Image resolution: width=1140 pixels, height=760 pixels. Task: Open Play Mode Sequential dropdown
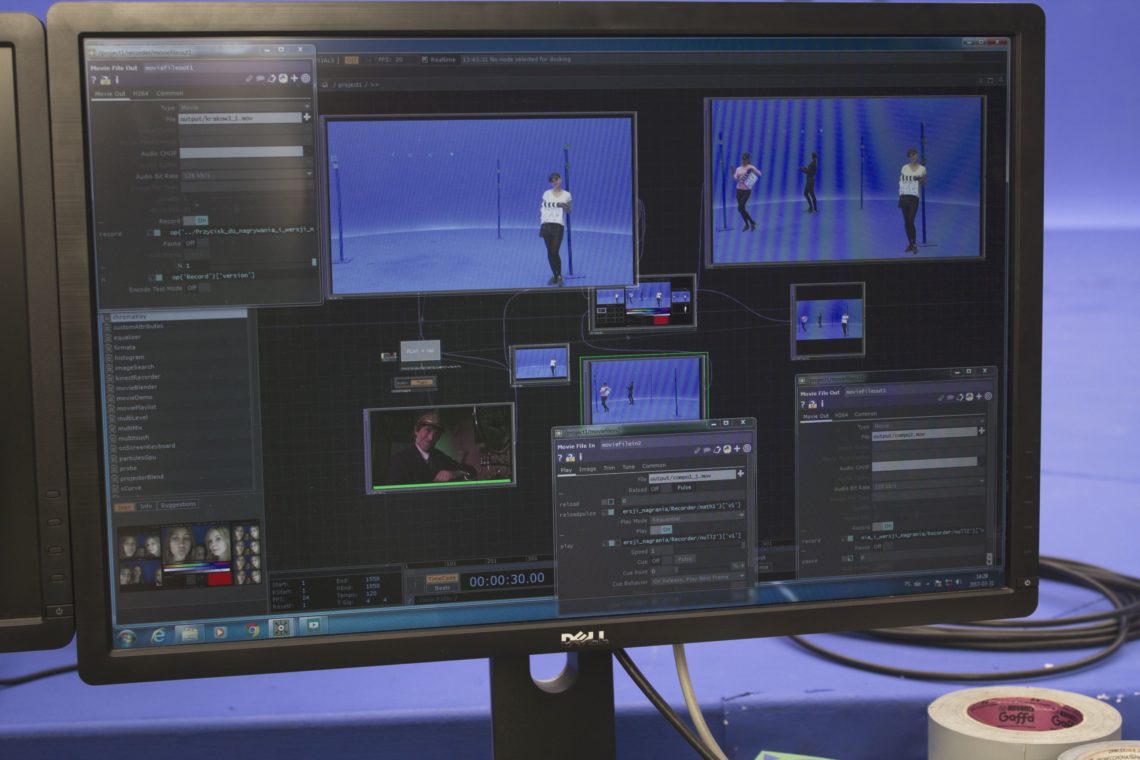(697, 520)
